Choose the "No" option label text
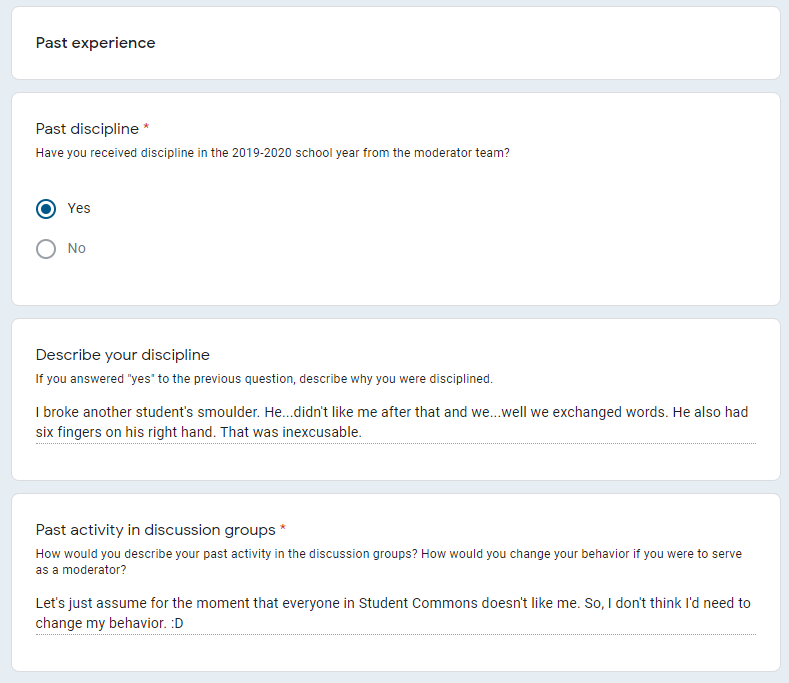Screen dimensions: 789x683 coord(76,248)
